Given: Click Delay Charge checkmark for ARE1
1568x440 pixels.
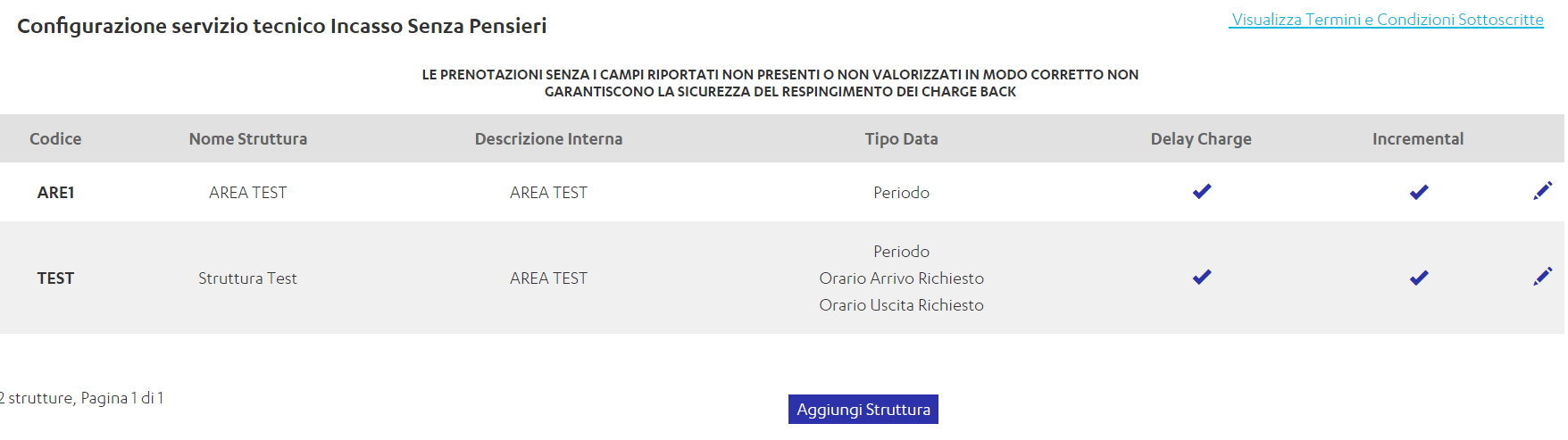Looking at the screenshot, I should [1202, 191].
